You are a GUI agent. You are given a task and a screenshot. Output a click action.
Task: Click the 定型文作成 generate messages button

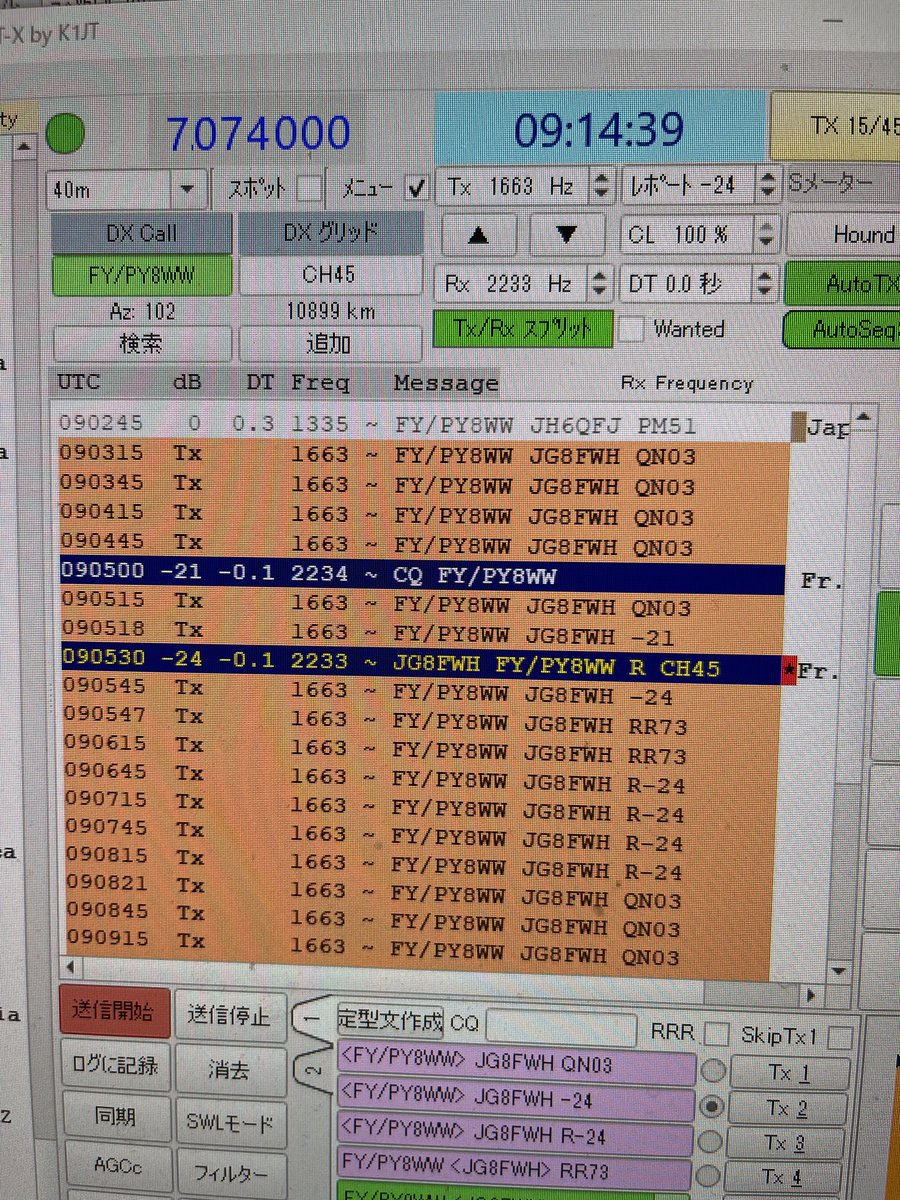[x=391, y=1023]
